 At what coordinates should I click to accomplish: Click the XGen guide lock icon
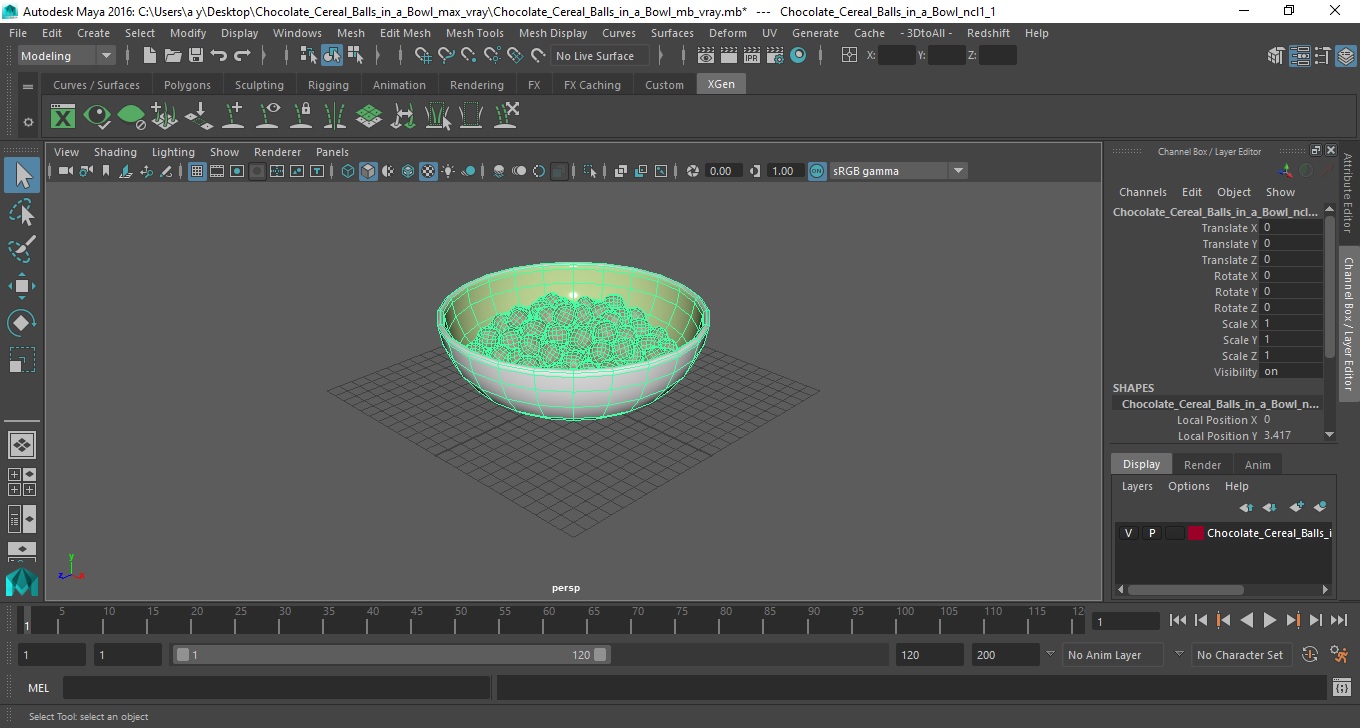point(301,117)
